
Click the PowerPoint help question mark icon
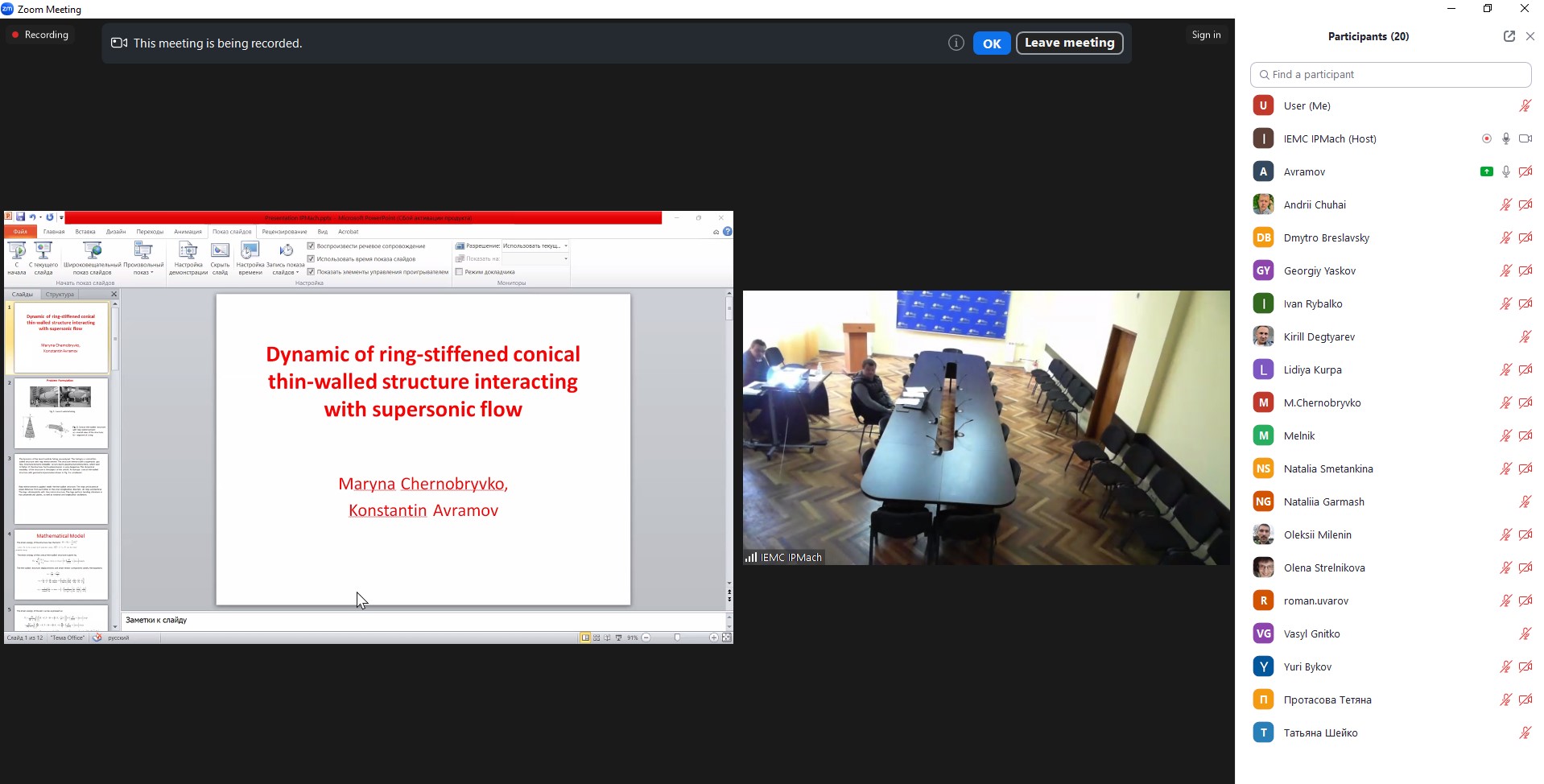click(728, 232)
